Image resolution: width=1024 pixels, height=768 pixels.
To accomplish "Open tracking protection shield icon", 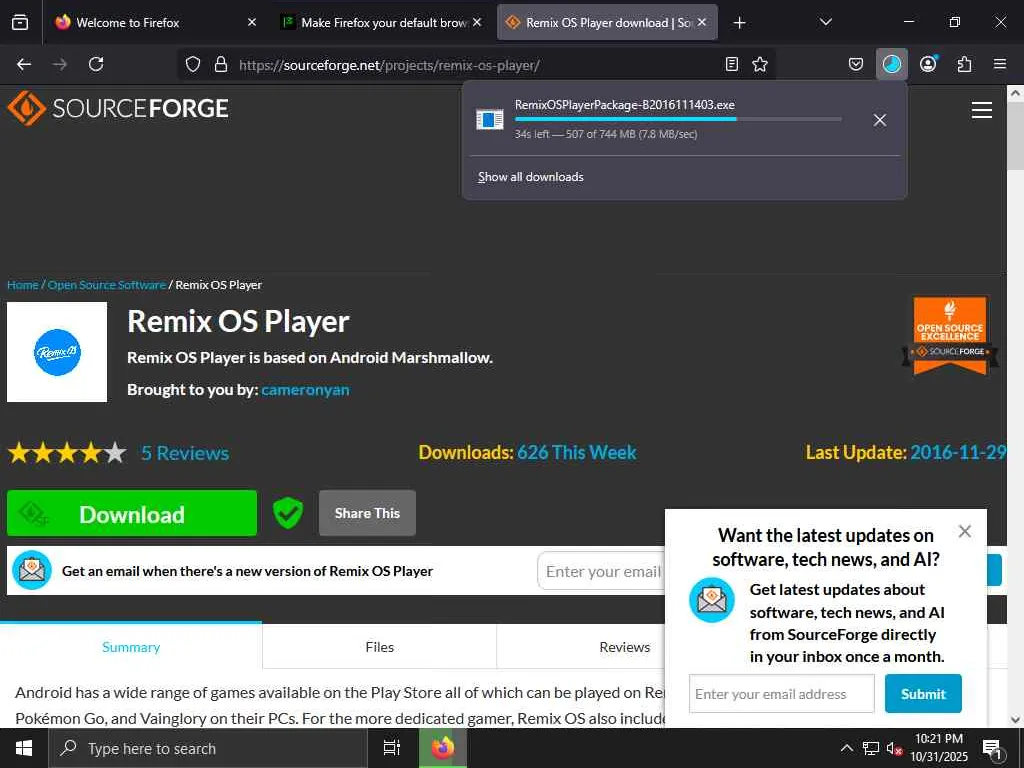I will point(193,64).
